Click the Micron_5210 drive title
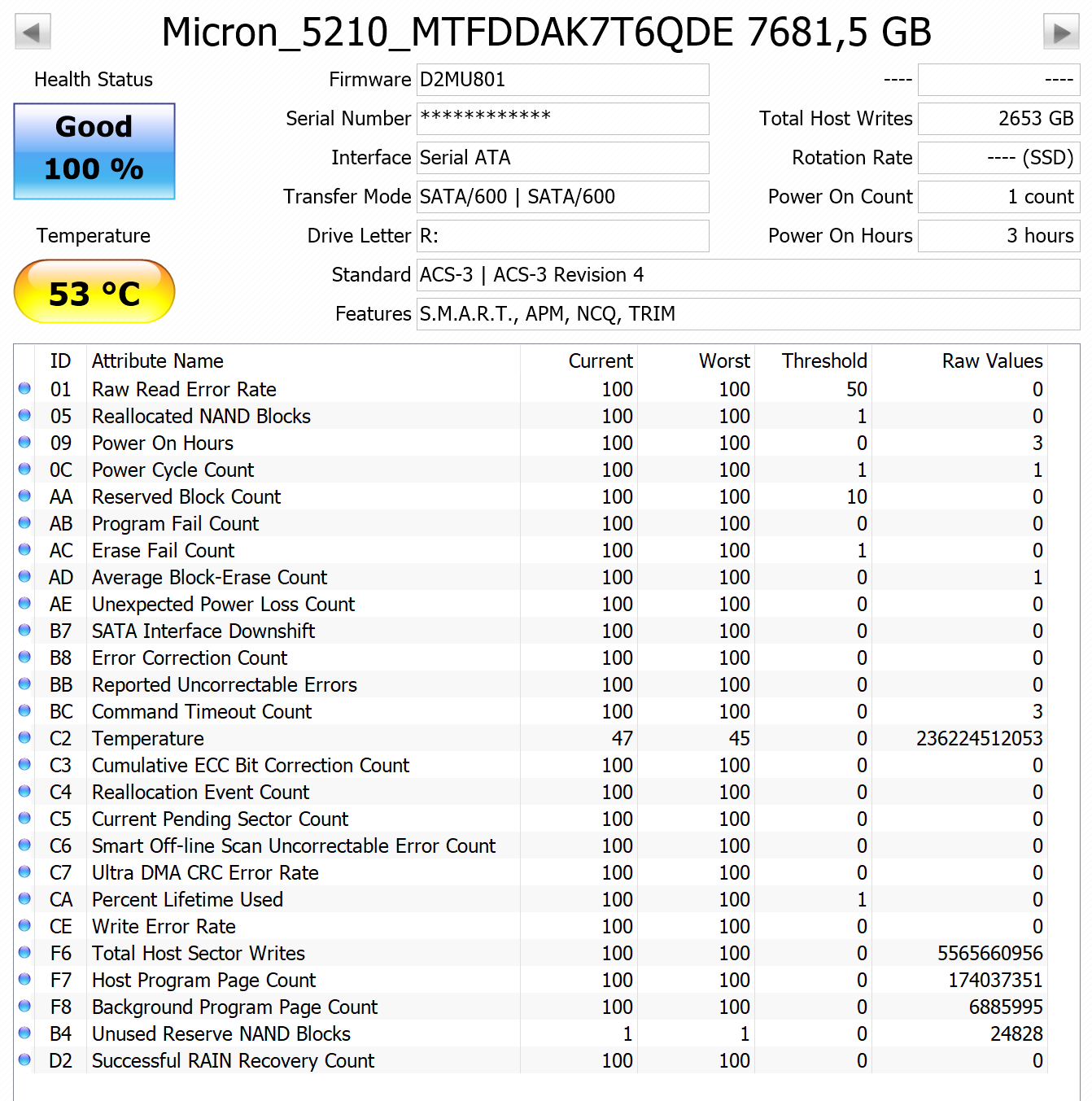Screen dimensions: 1092x1101 pos(546,32)
